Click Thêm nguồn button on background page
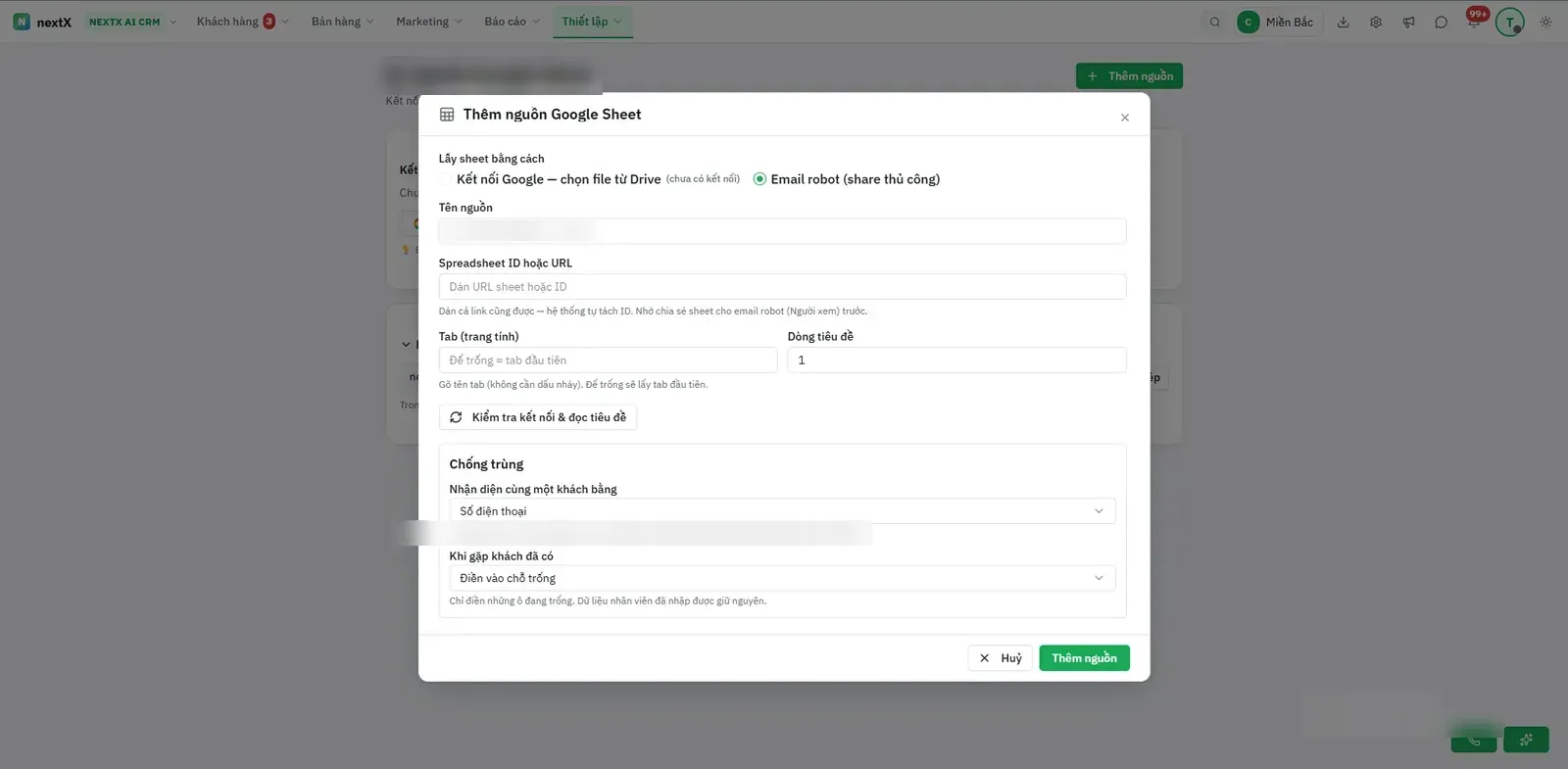The image size is (1568, 769). coord(1129,76)
